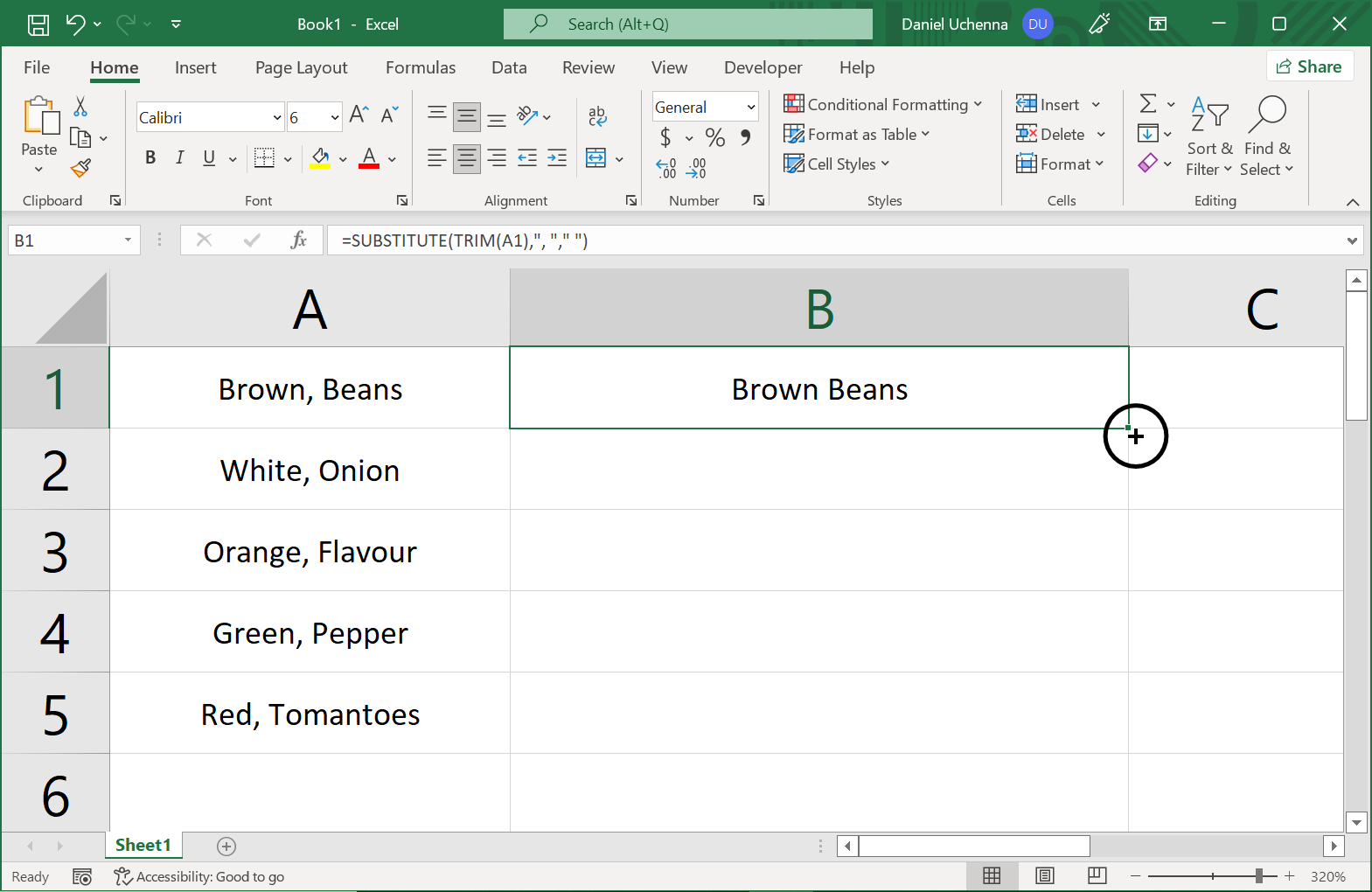Open the Conditional Formatting dropdown

coord(883,104)
